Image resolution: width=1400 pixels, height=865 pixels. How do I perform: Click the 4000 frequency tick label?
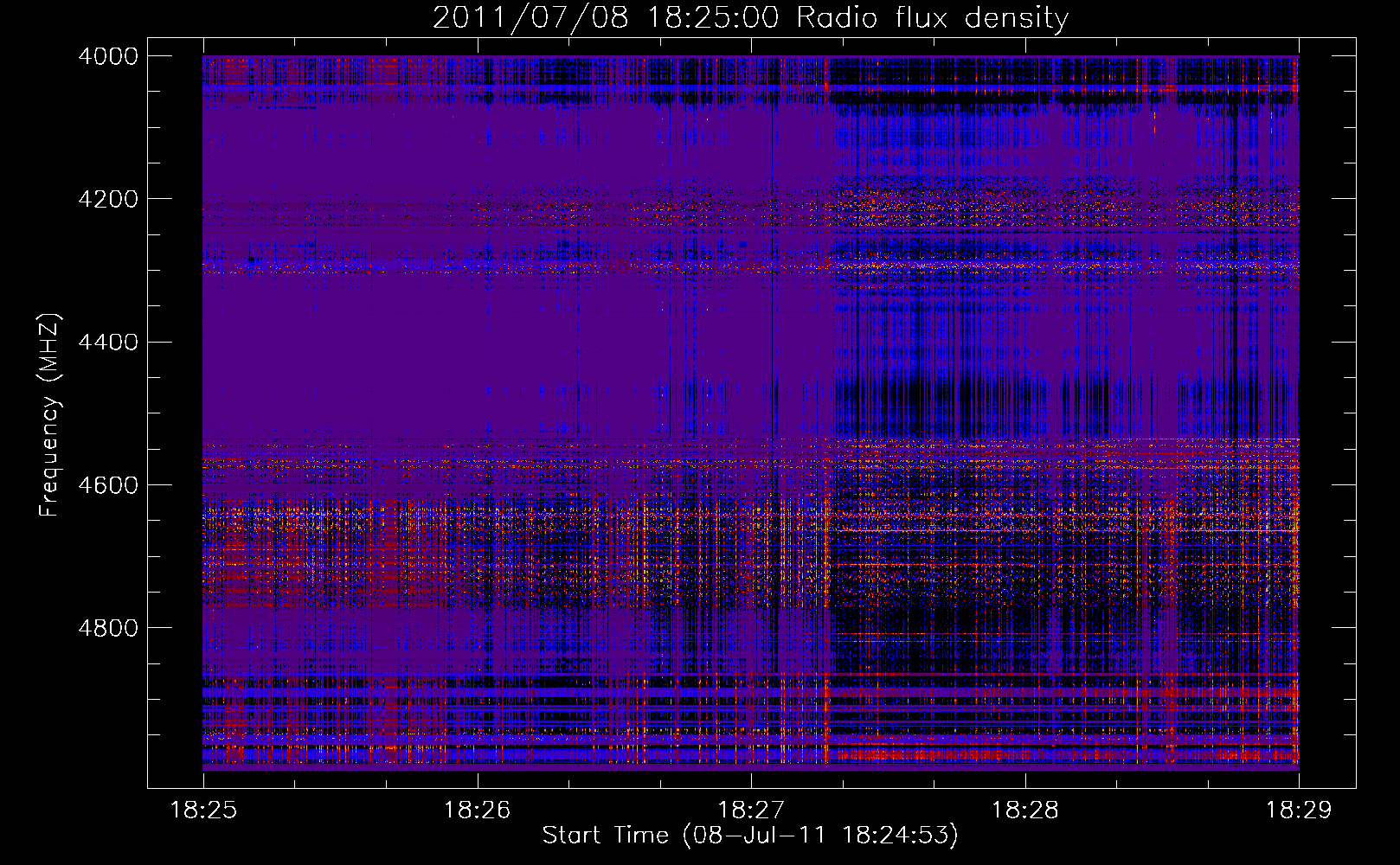108,56
